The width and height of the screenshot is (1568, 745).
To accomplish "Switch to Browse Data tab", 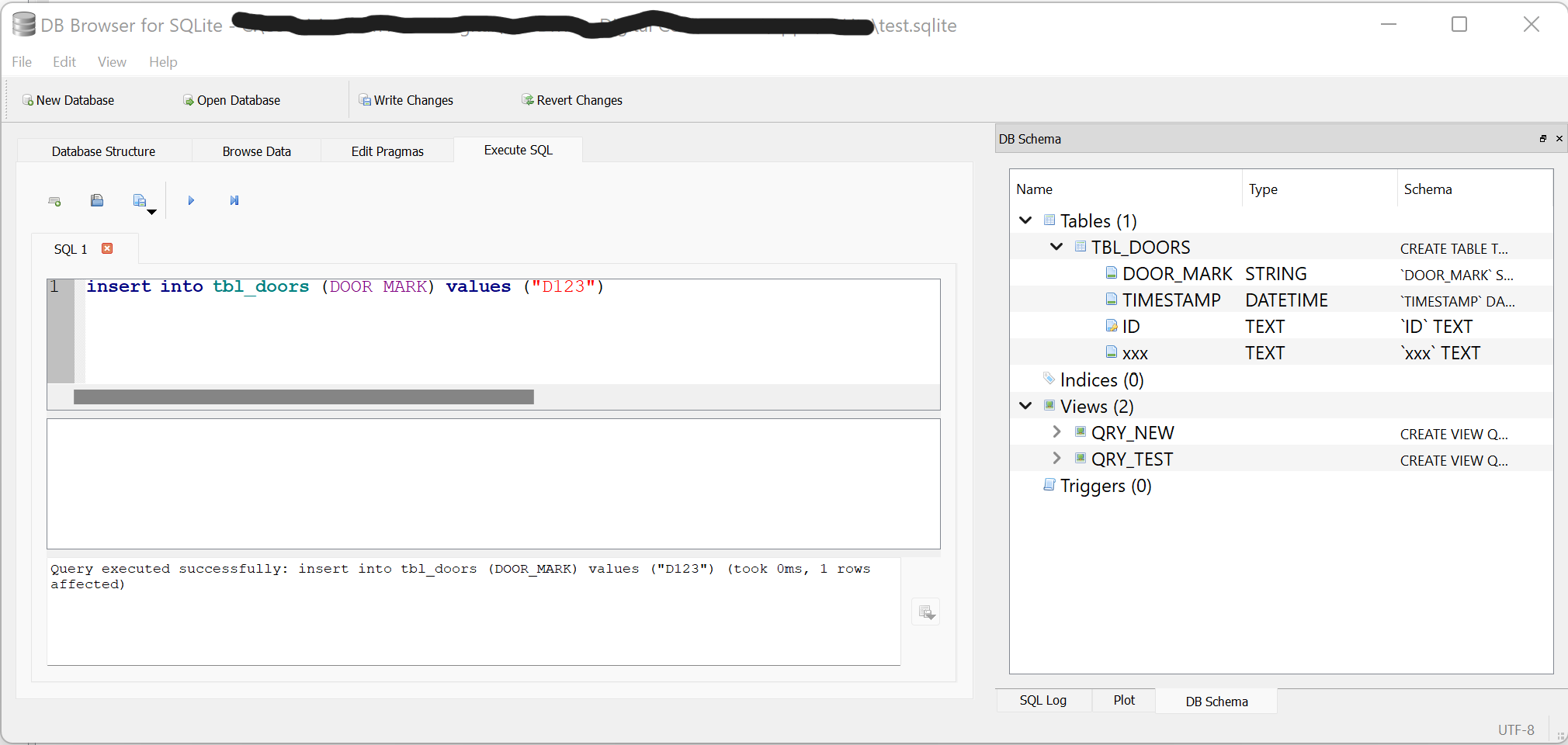I will [256, 151].
